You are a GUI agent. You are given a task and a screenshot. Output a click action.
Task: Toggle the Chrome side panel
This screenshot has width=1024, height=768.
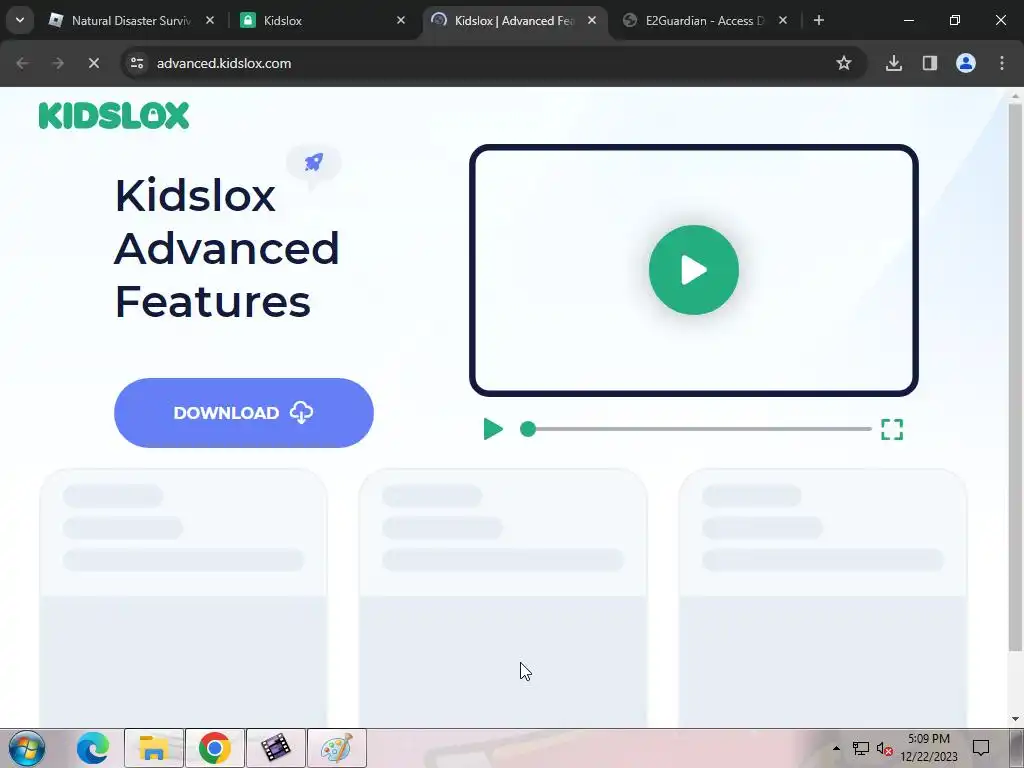930,63
